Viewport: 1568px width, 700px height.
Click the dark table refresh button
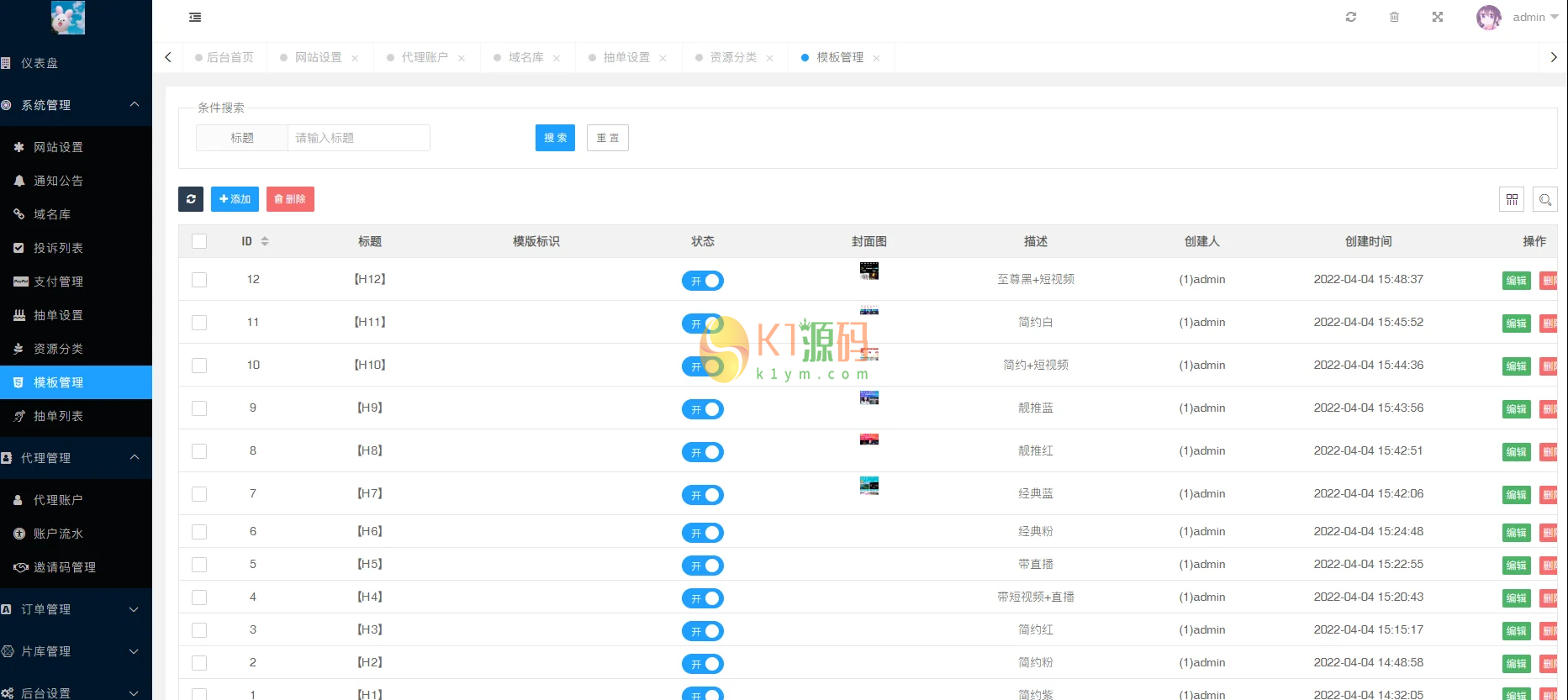pyautogui.click(x=191, y=199)
